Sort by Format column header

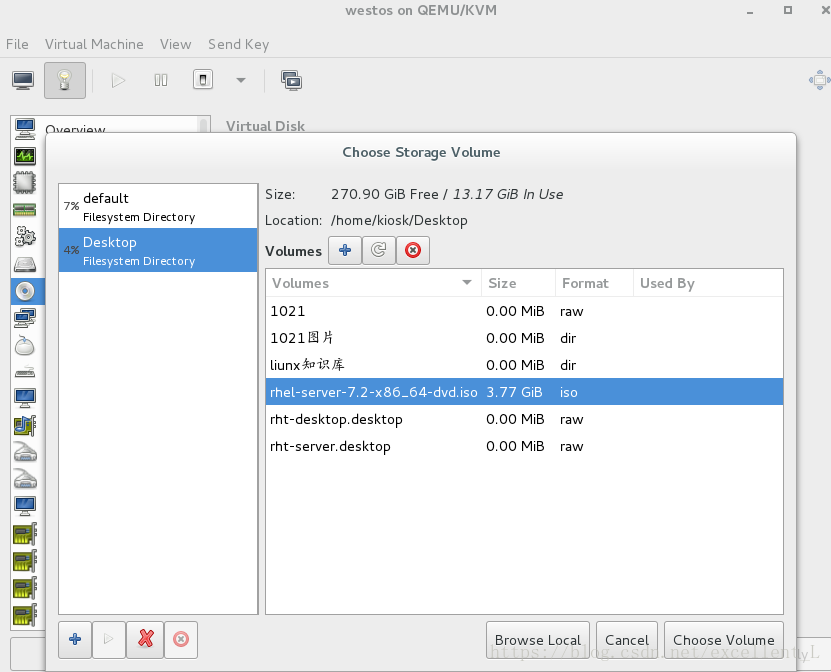click(594, 283)
